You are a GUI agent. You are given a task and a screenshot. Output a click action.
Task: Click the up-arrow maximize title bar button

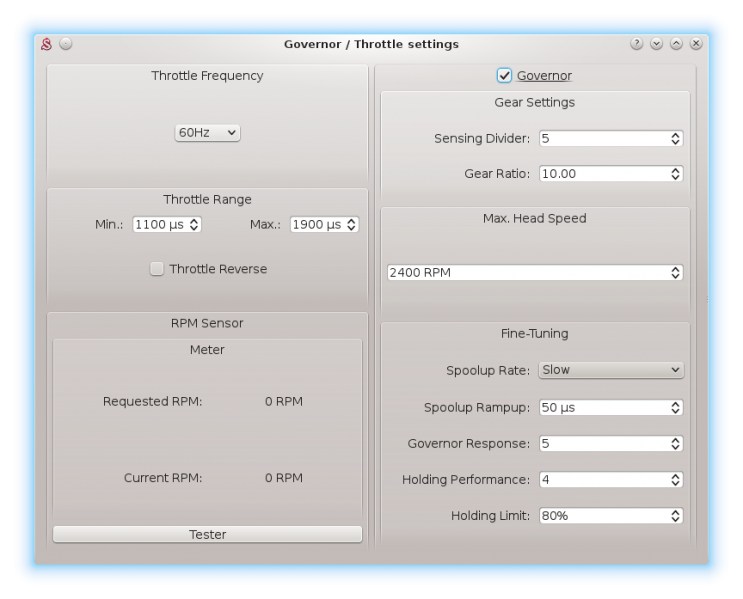click(x=676, y=44)
